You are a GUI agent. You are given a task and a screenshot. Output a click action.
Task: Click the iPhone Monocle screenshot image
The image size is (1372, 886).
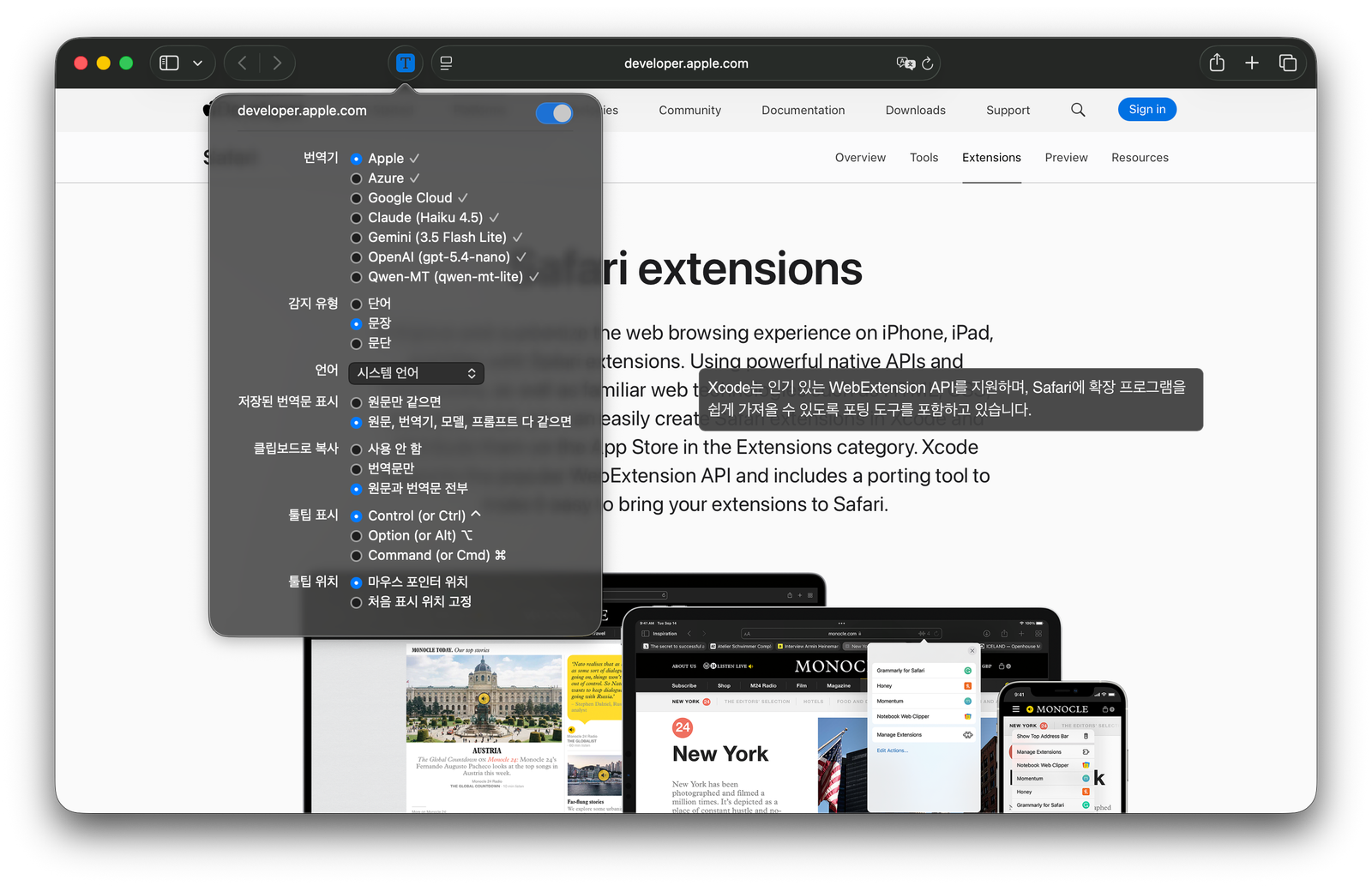[1063, 748]
